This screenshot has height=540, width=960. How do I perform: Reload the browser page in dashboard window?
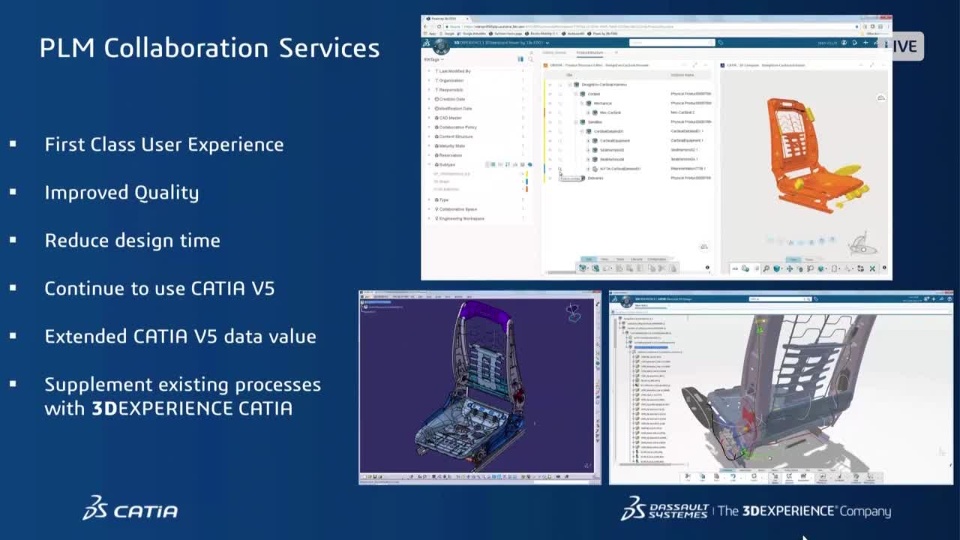pos(439,27)
